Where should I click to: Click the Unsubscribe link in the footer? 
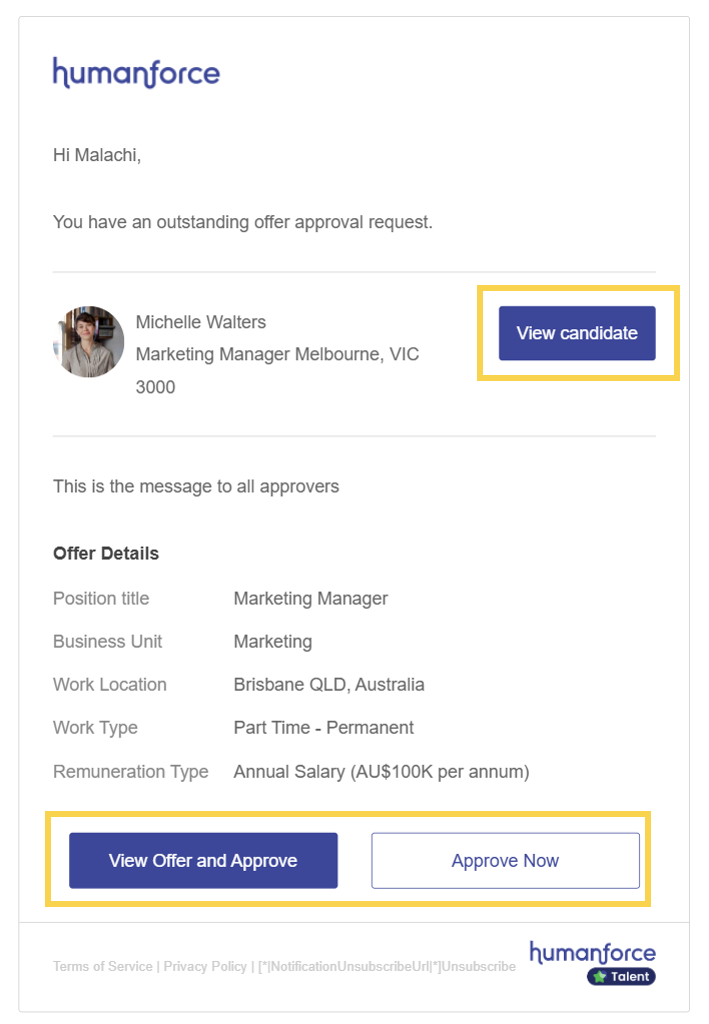(x=479, y=967)
